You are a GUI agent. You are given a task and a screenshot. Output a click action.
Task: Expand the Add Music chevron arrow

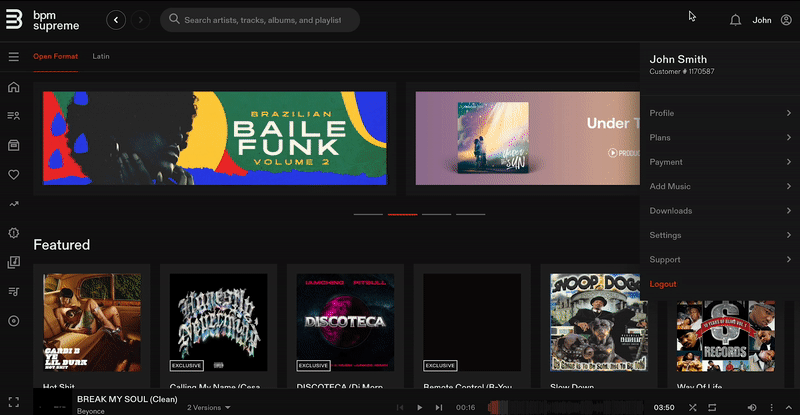pyautogui.click(x=789, y=186)
